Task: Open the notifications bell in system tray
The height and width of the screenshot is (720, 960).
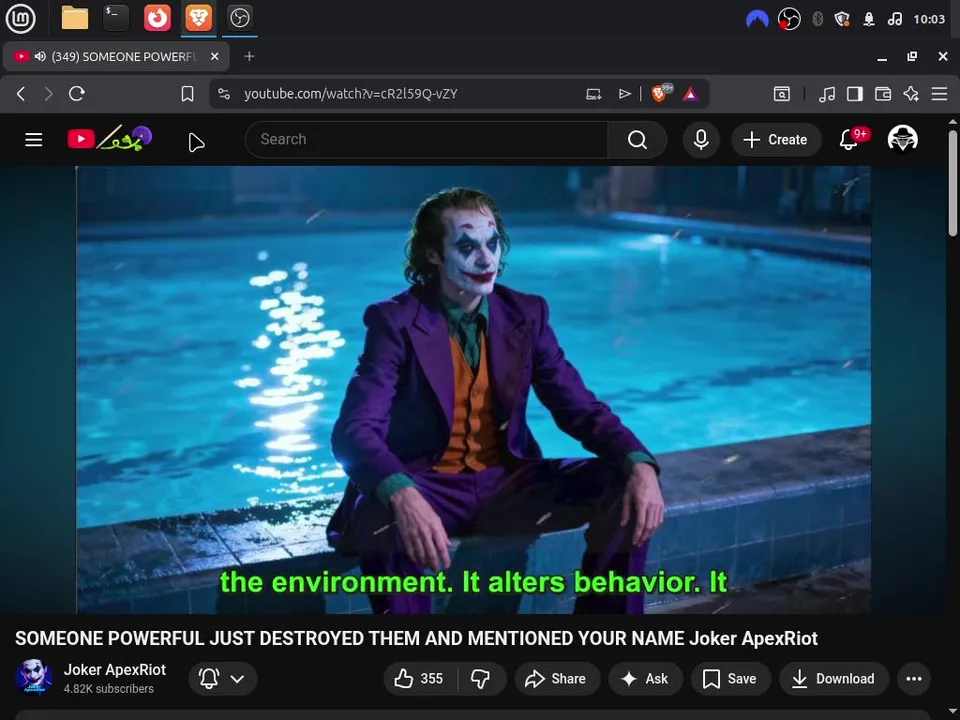Action: coord(869,20)
